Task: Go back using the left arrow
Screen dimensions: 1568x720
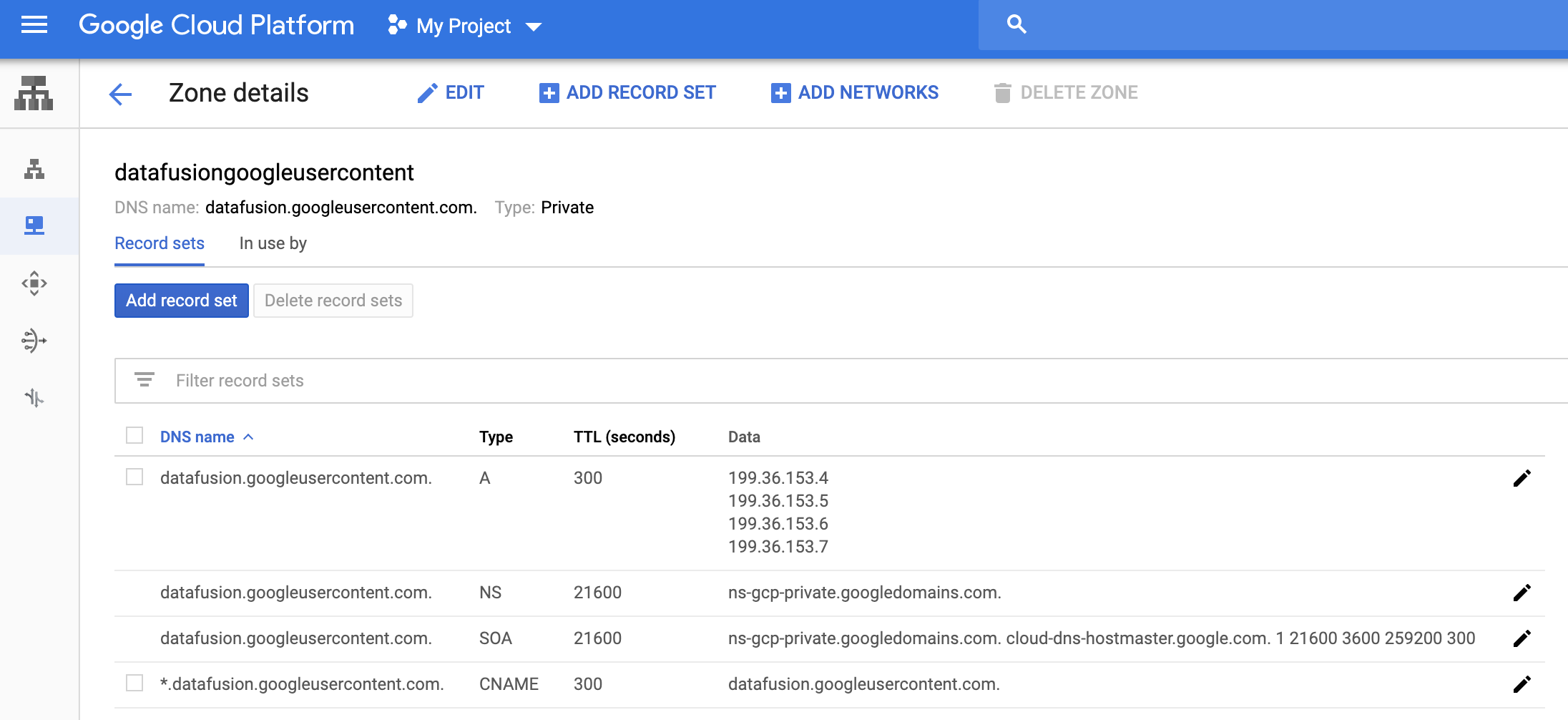Action: (120, 94)
